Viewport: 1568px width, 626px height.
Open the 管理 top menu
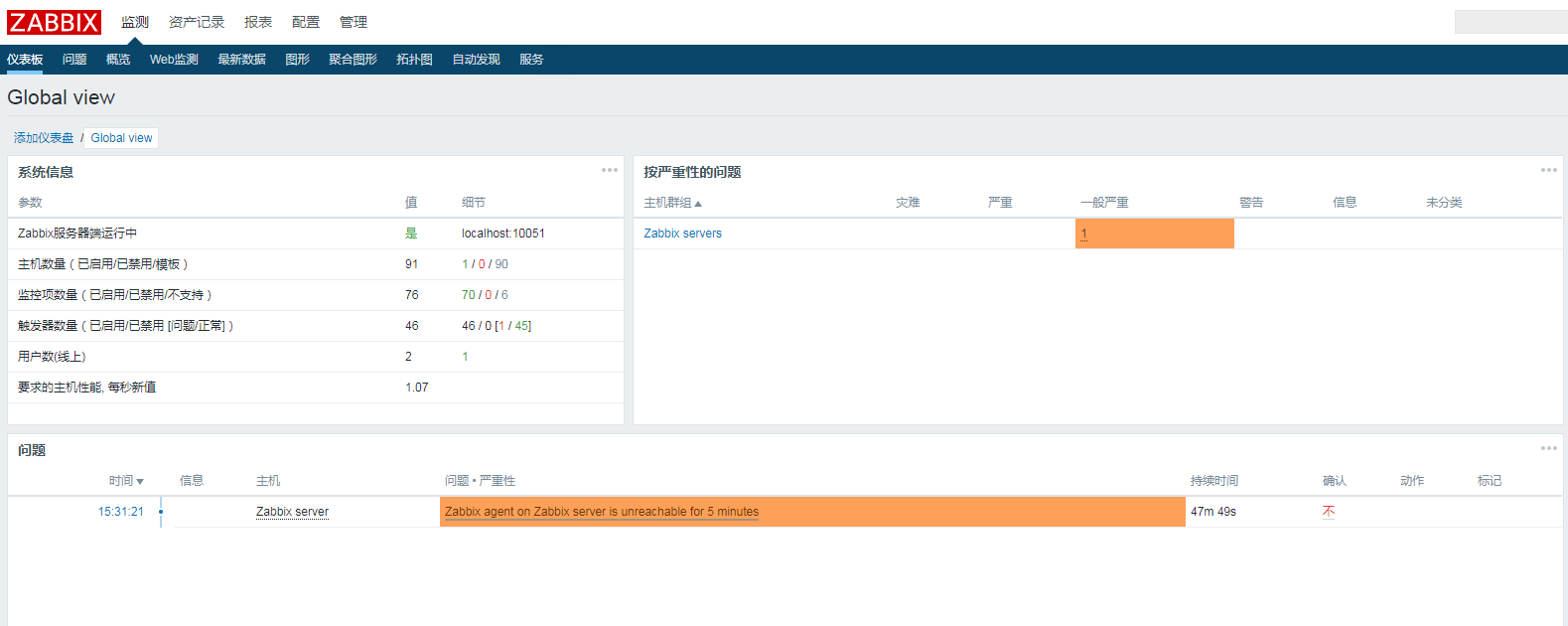click(x=354, y=22)
